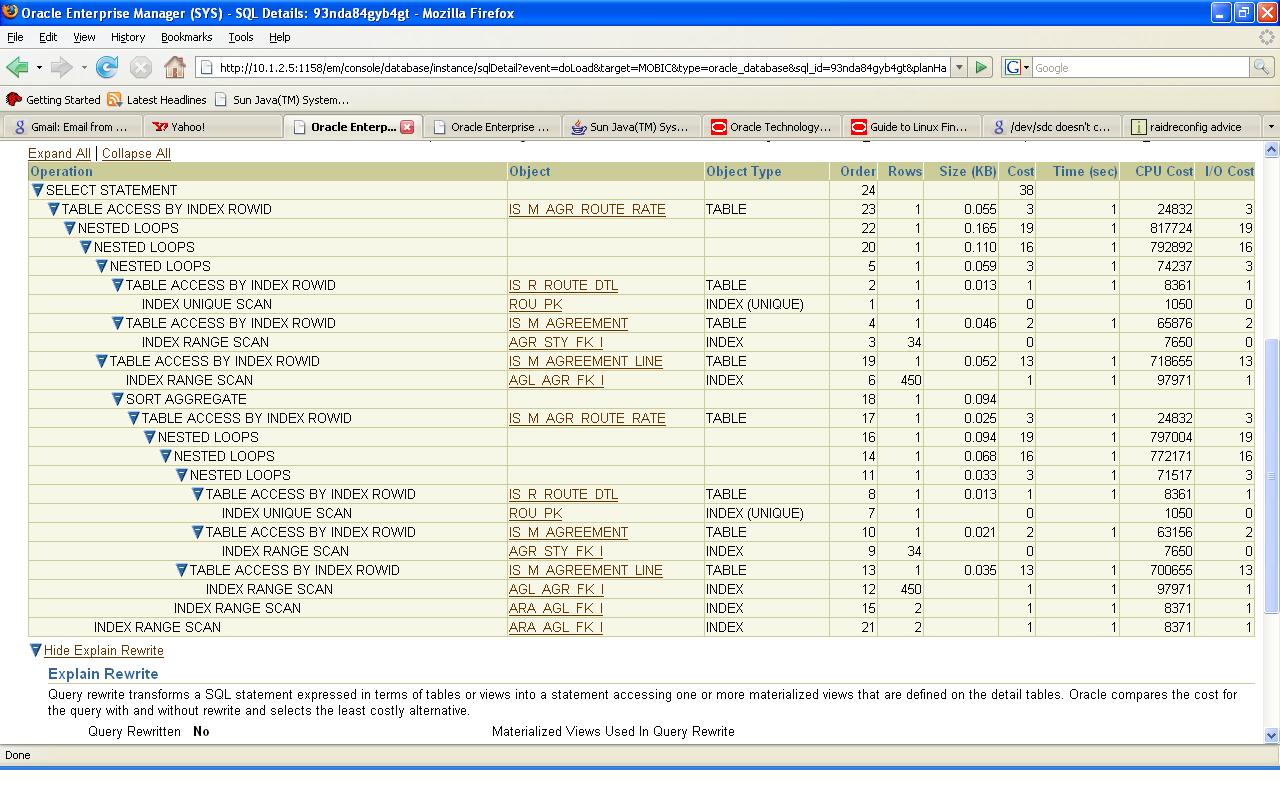
Task: Switch to the Sun Java(TM) Sys tab
Action: click(634, 127)
